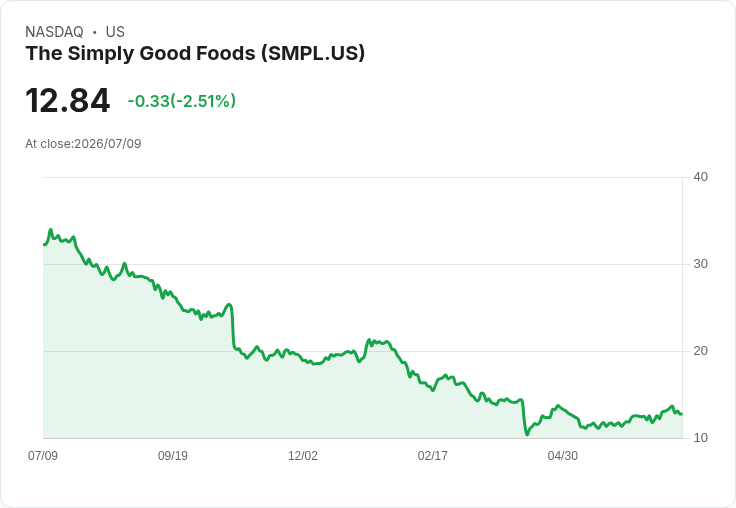736x508 pixels.
Task: Click the chart line's rightmost end point
Action: (682, 414)
